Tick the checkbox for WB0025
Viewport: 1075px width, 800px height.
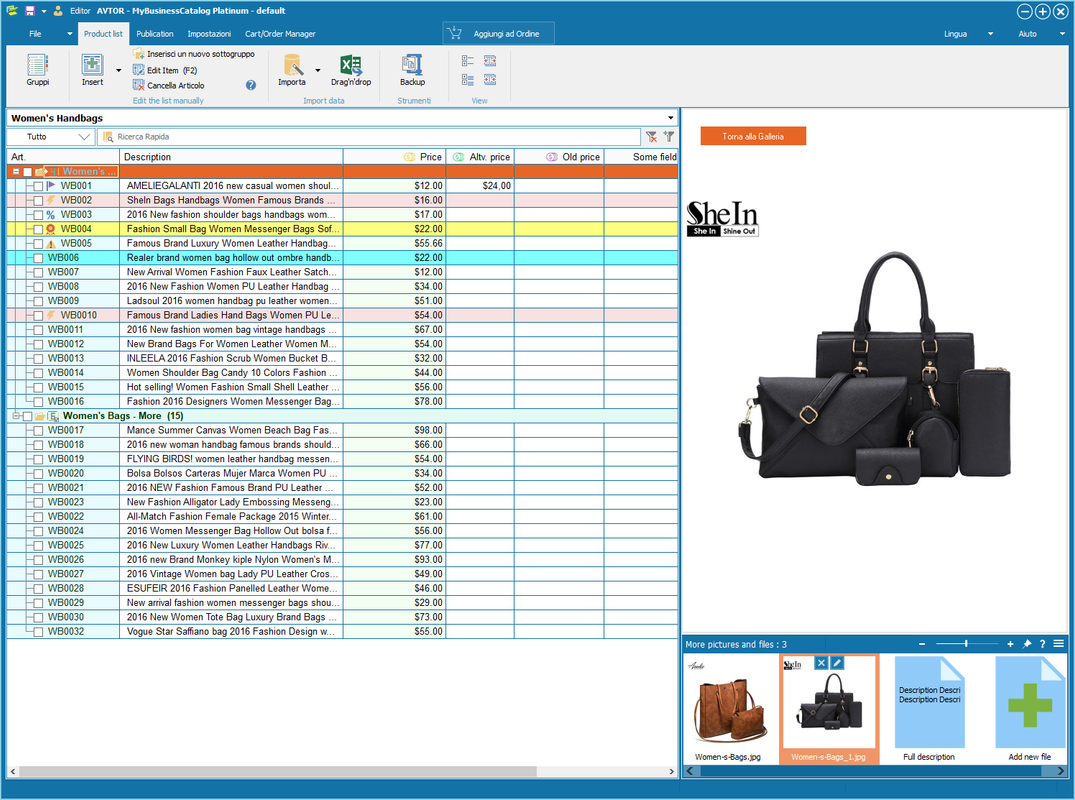click(x=38, y=546)
